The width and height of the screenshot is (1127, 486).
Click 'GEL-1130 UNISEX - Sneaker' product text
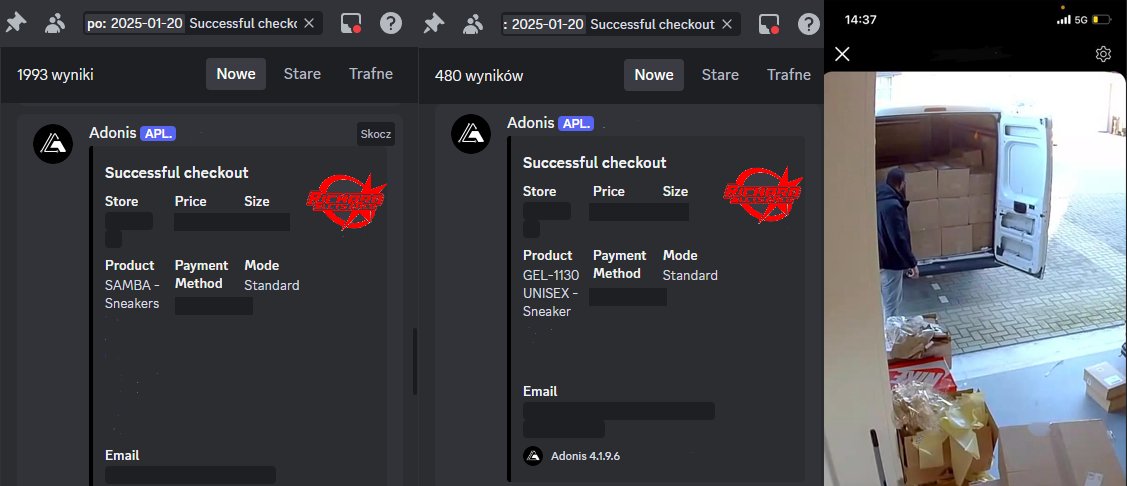point(551,293)
